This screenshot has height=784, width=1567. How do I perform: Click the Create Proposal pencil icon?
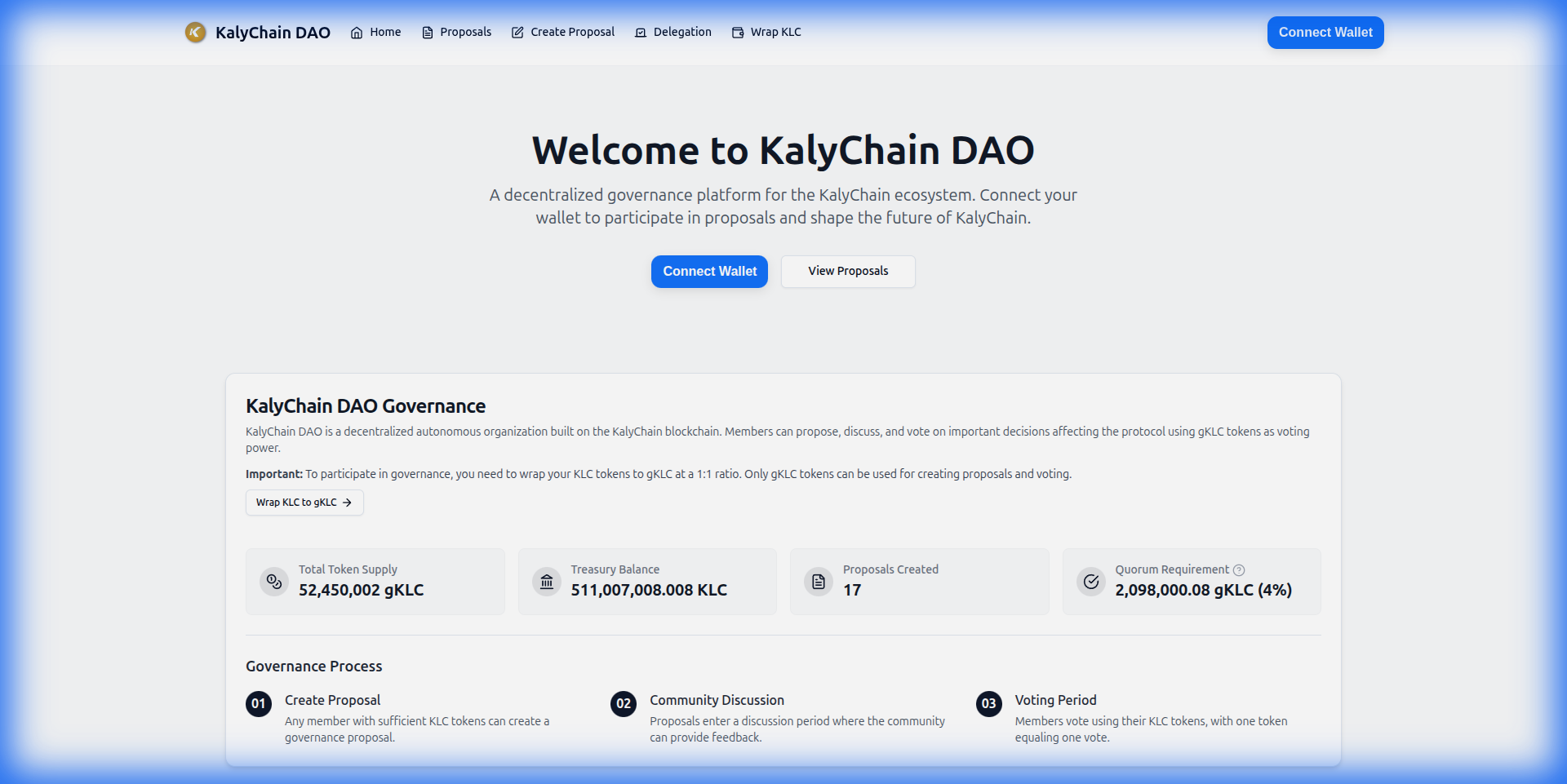(x=517, y=33)
